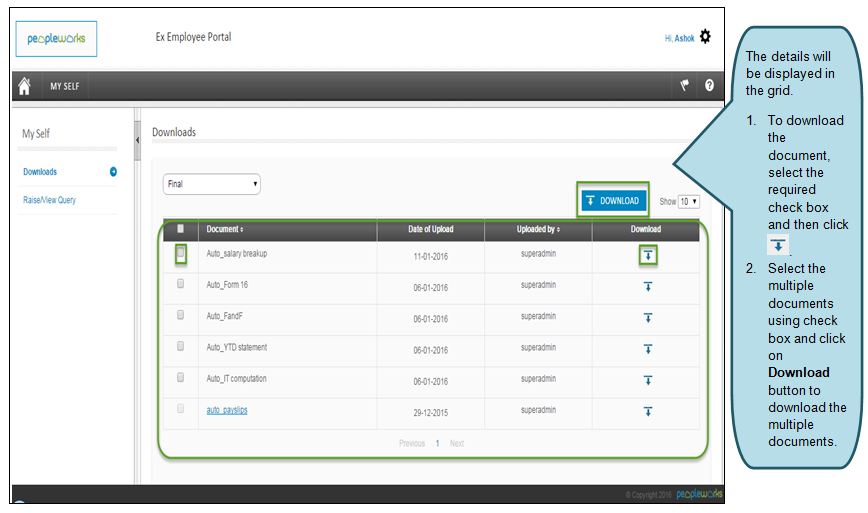This screenshot has height=513, width=868.
Task: Sort table by Document column header
Action: click(x=225, y=229)
